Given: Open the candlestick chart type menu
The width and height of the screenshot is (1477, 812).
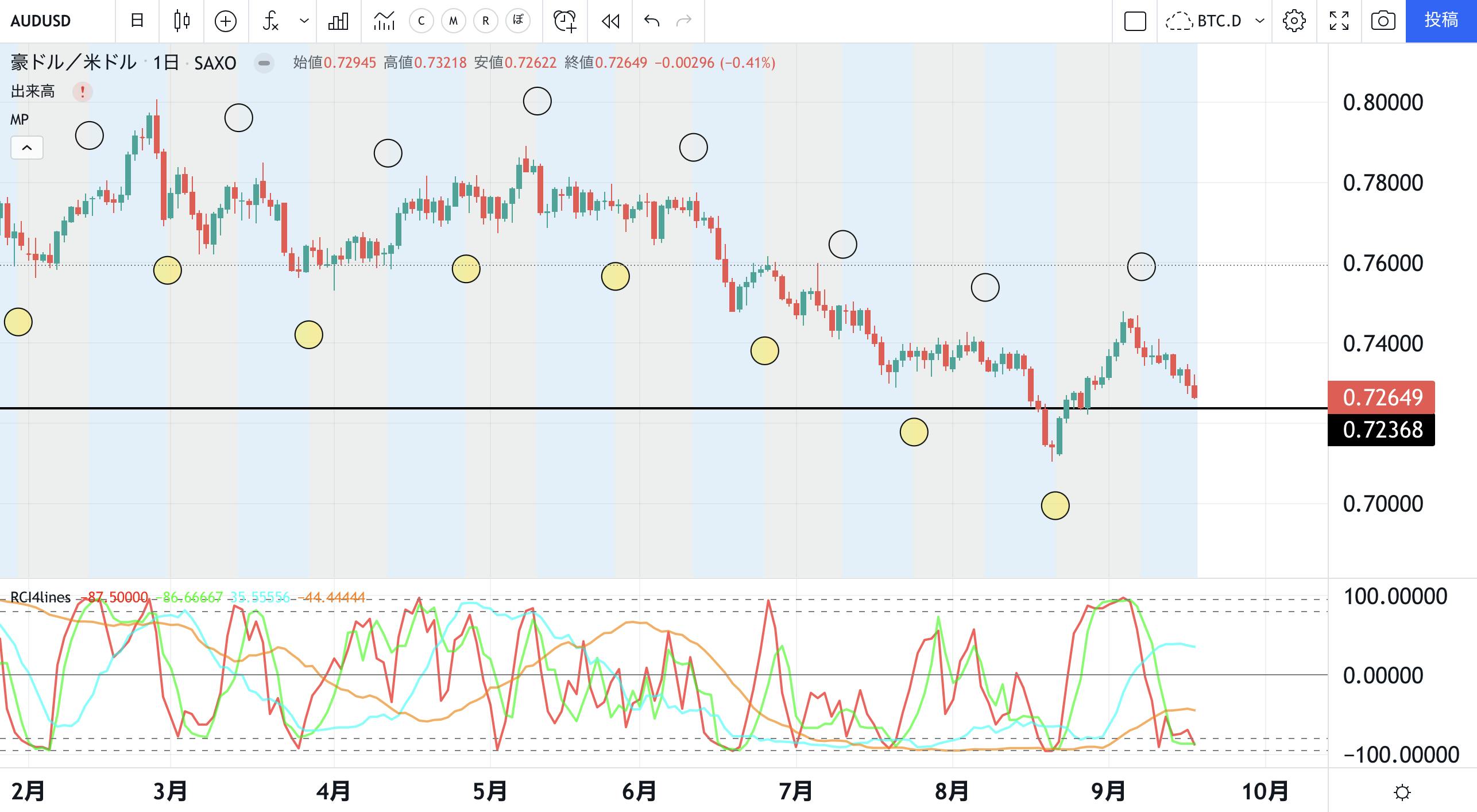Looking at the screenshot, I should click(x=181, y=21).
